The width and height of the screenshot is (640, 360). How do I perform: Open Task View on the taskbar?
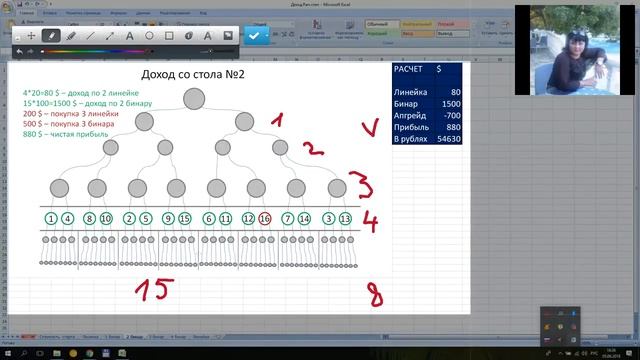click(x=40, y=353)
